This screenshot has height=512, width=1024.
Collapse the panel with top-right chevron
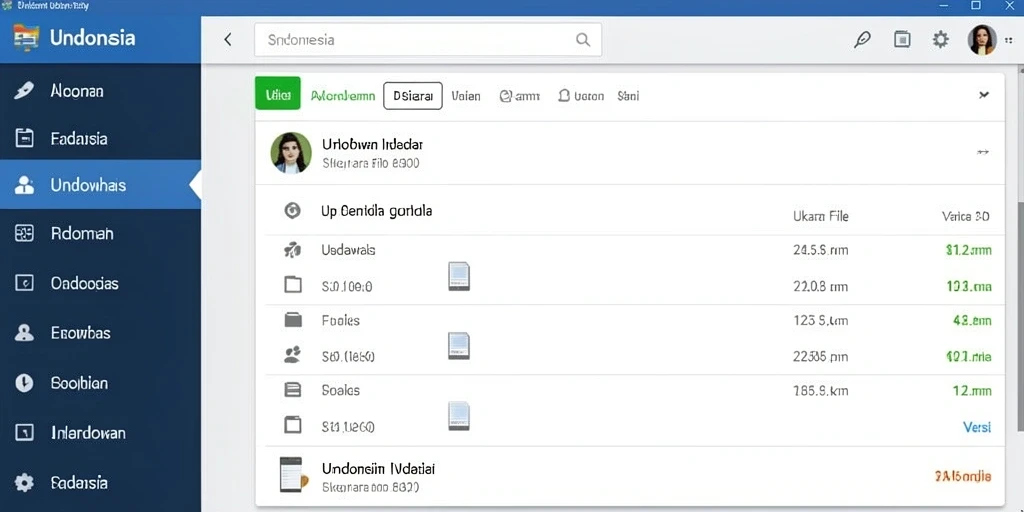pyautogui.click(x=984, y=96)
